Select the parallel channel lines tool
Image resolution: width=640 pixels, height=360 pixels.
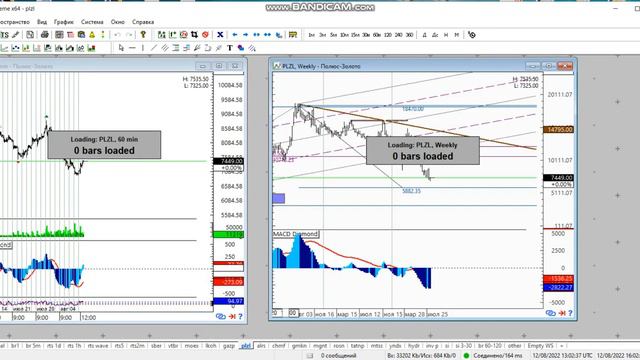(x=165, y=48)
